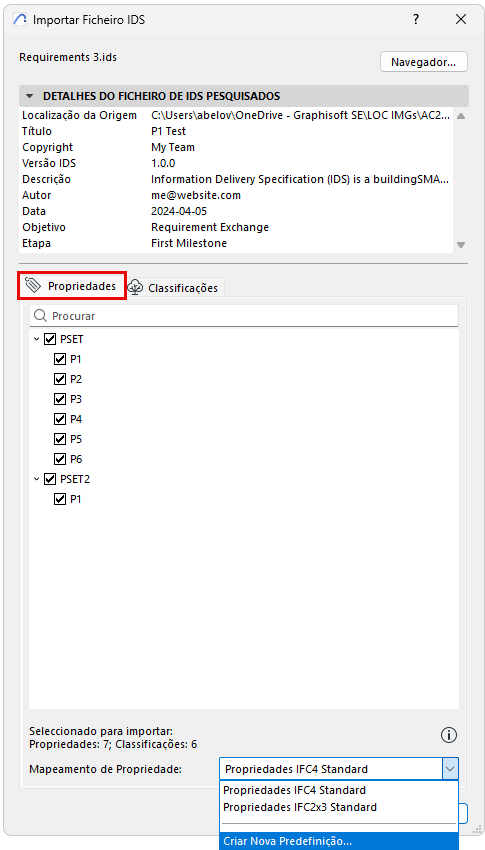Toggle the PSET group checkbox

point(50,339)
